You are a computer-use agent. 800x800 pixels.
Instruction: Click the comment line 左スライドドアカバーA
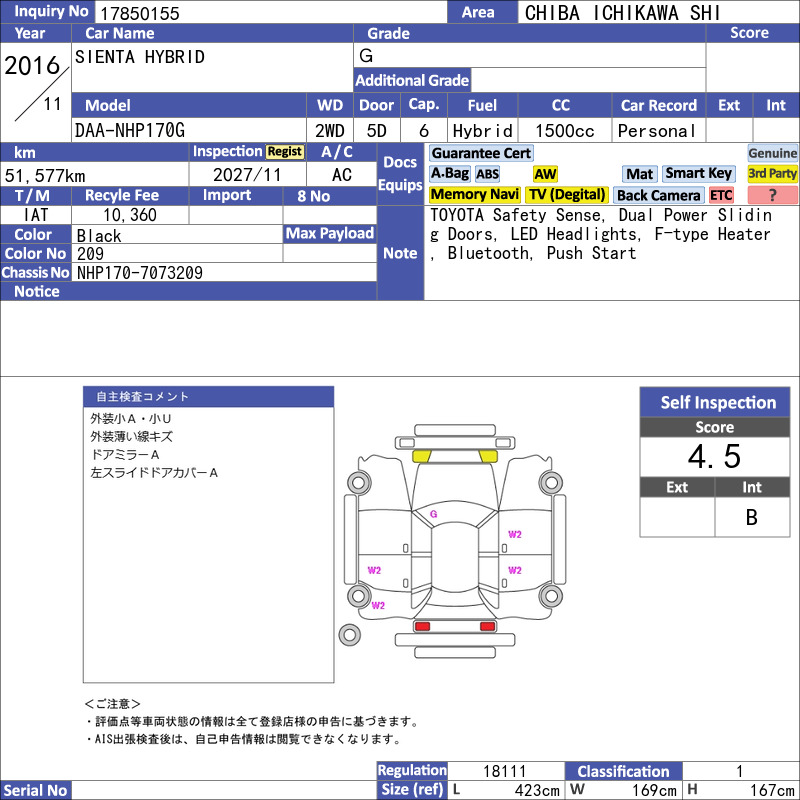coord(154,472)
